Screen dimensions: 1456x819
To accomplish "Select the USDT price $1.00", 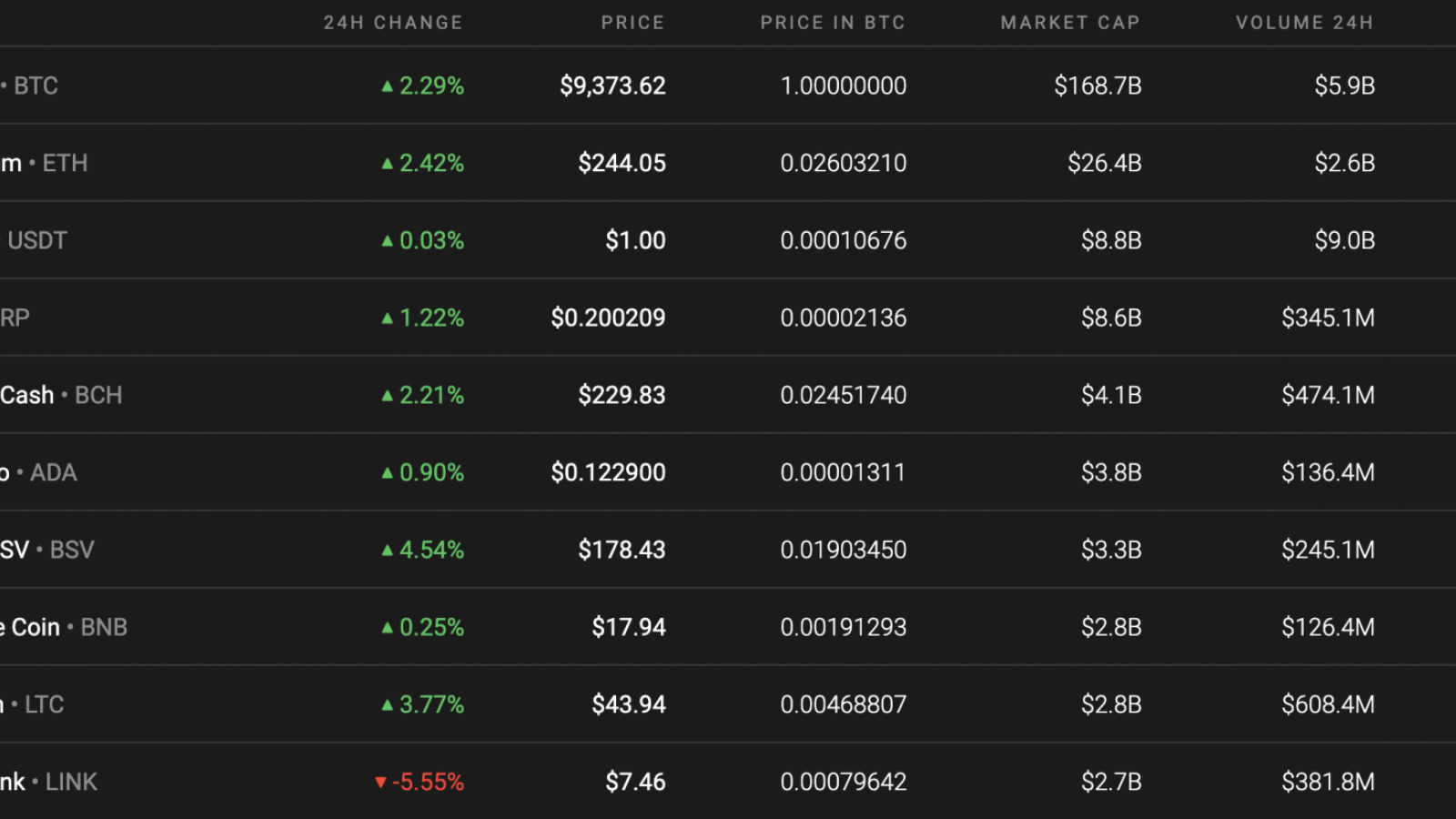I will click(636, 240).
